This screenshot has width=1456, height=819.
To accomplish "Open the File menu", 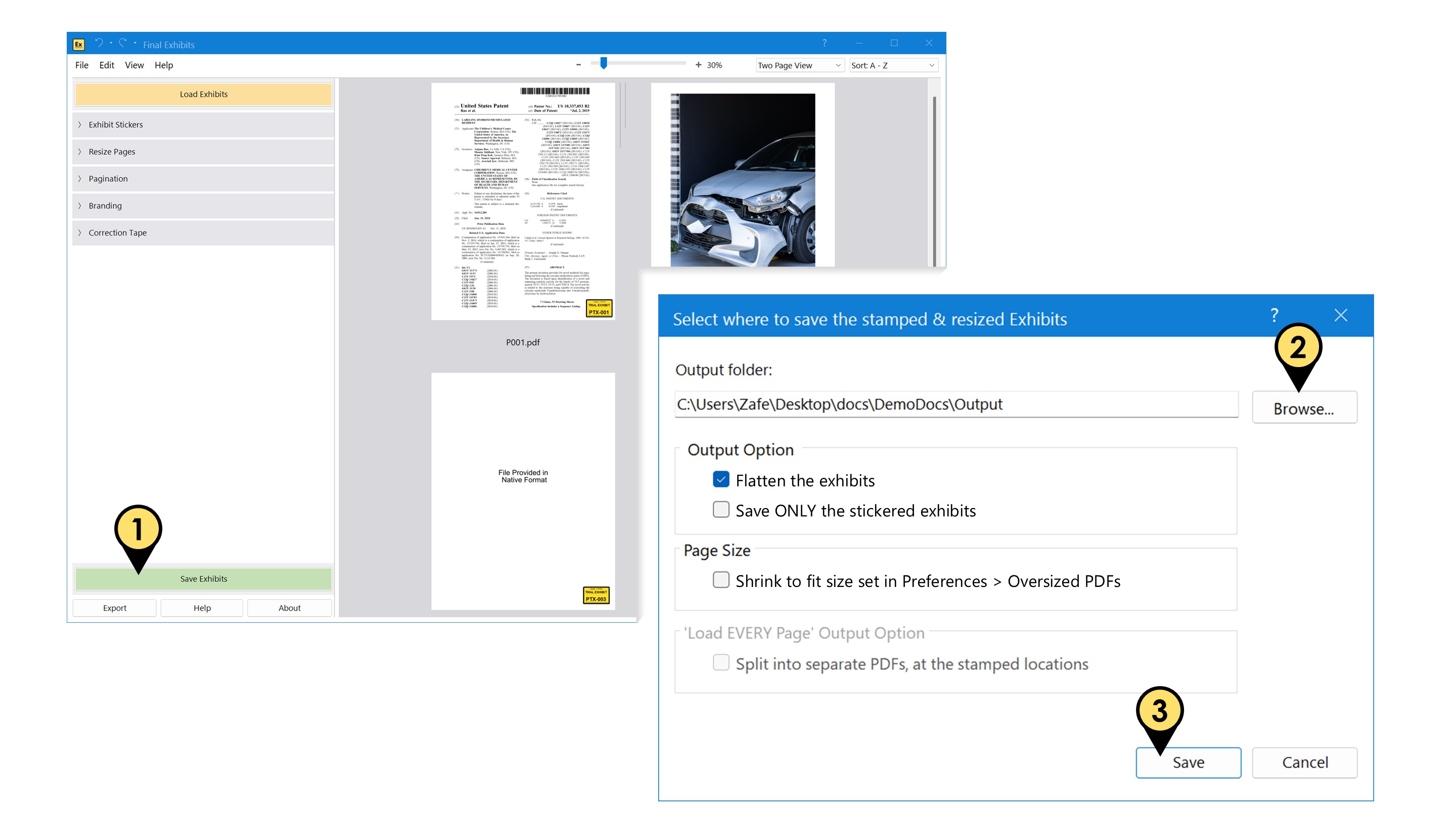I will pos(81,65).
